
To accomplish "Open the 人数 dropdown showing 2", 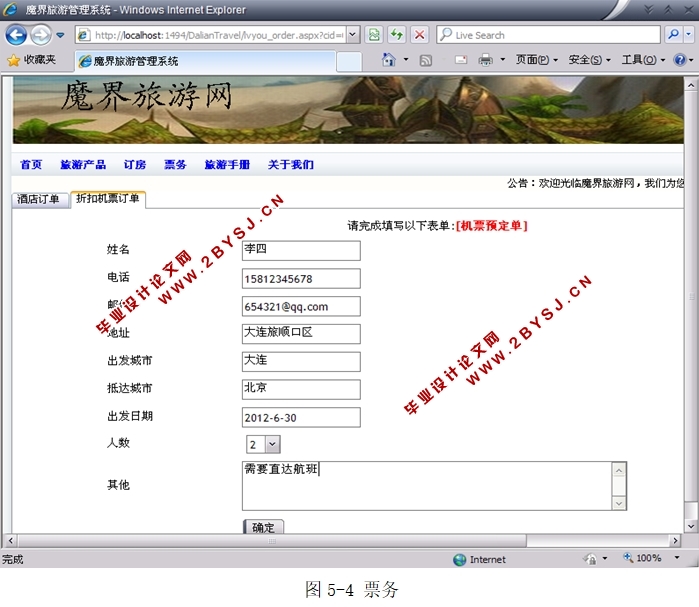I will click(263, 444).
